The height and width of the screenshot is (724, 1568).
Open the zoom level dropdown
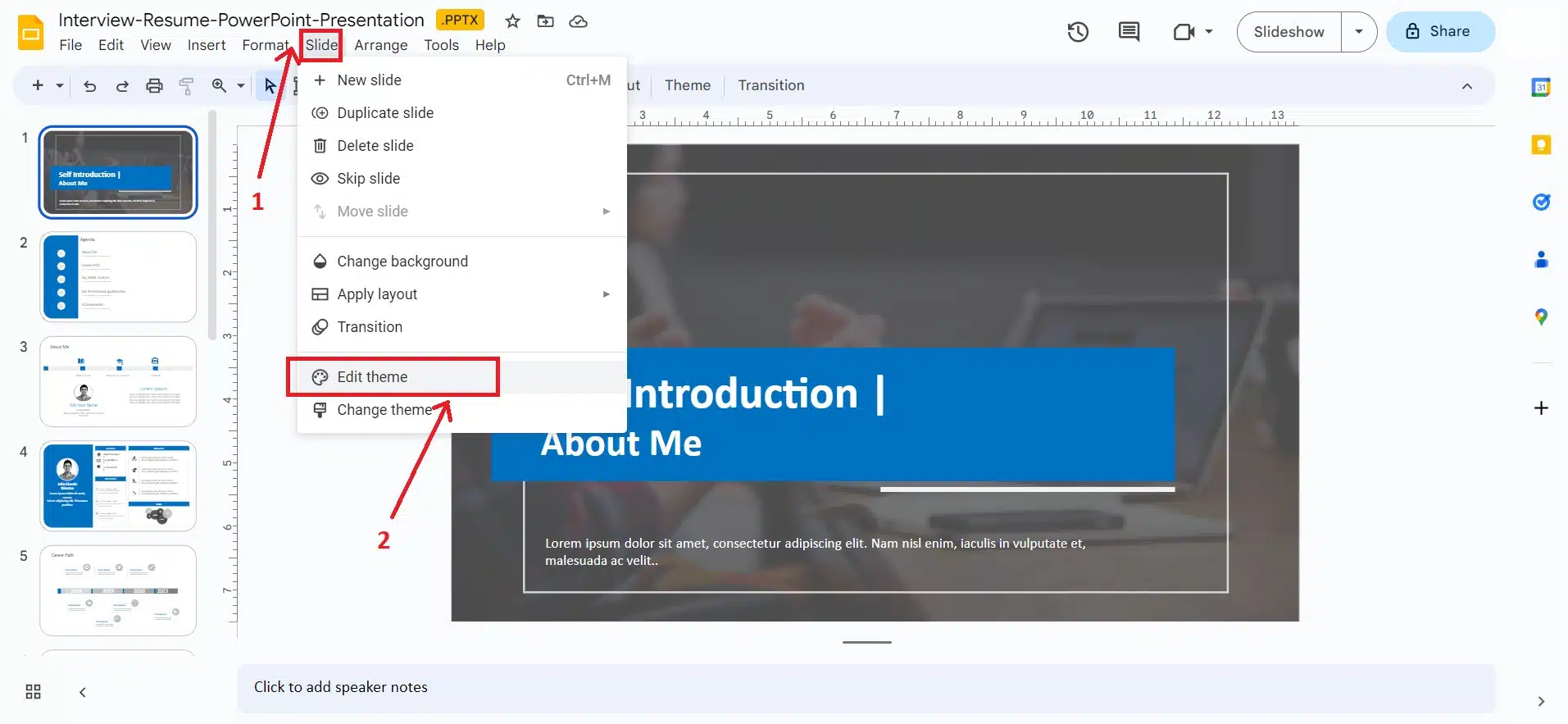240,86
